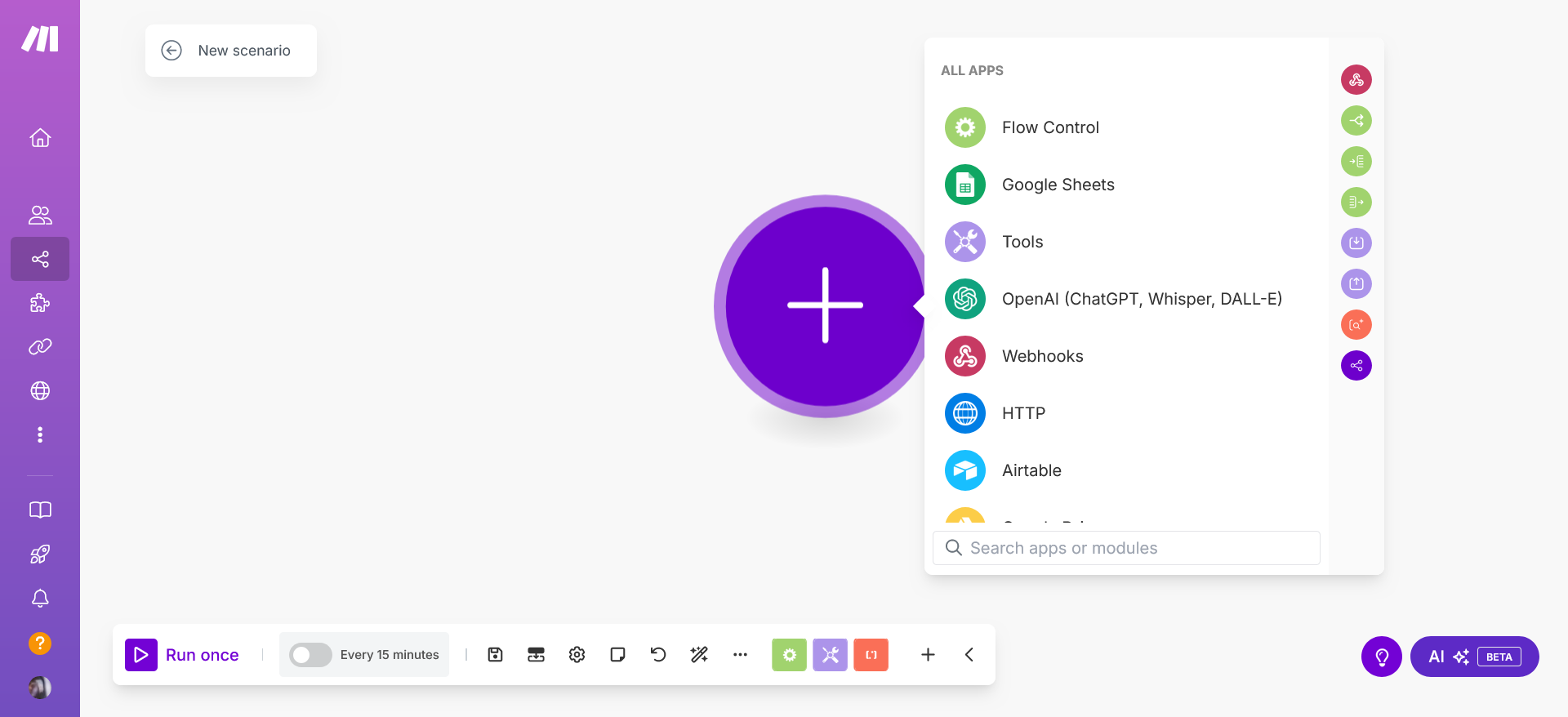
Task: Open Webhooks globe icon in sidebar
Action: tap(40, 391)
